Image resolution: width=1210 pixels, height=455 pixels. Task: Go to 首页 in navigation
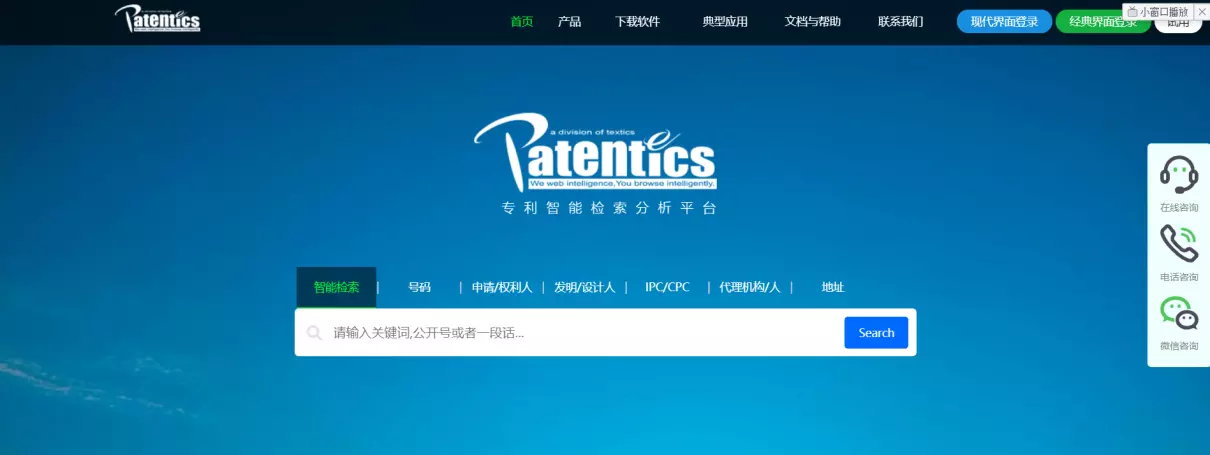click(522, 22)
